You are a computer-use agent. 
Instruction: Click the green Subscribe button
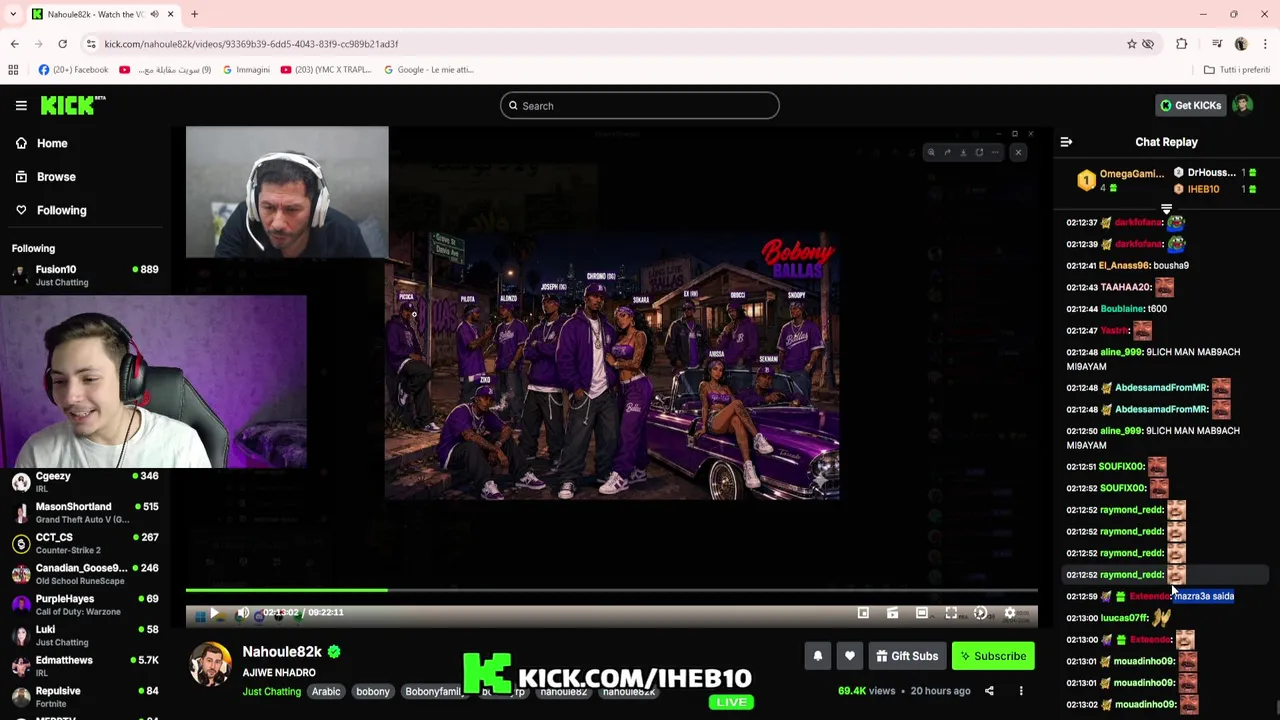[992, 656]
